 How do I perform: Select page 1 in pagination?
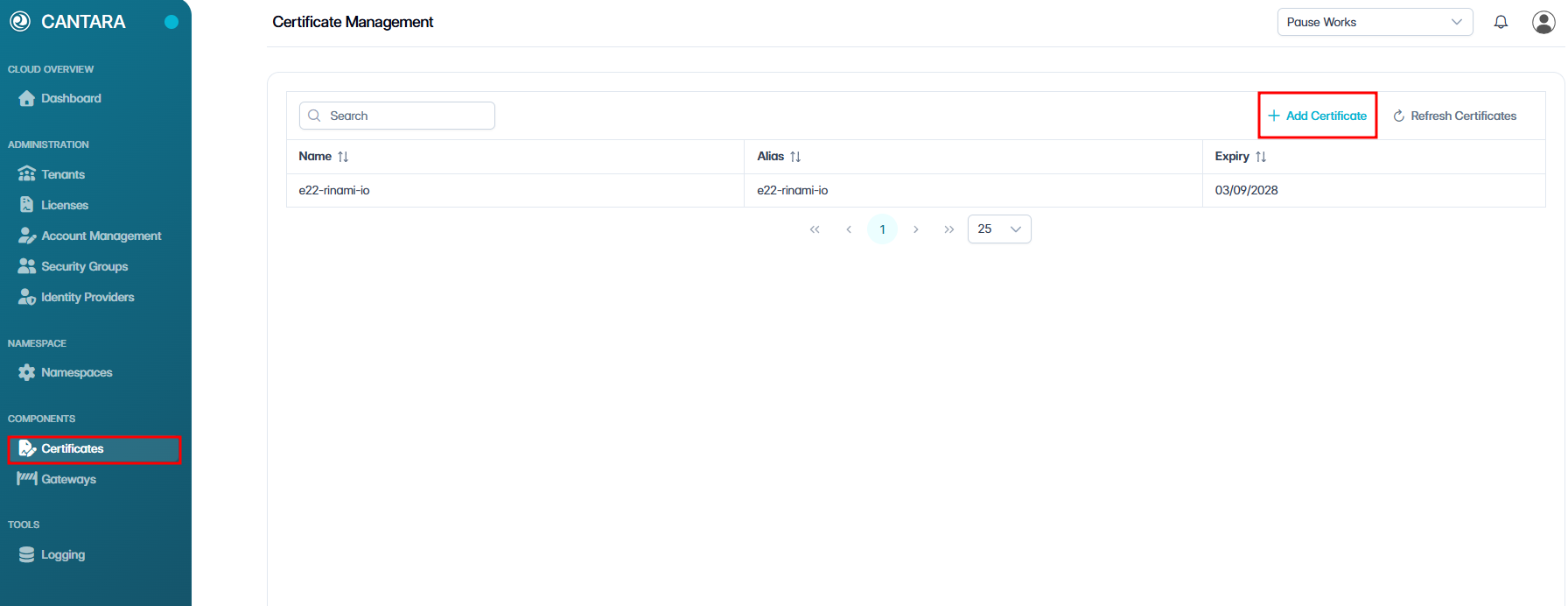882,229
